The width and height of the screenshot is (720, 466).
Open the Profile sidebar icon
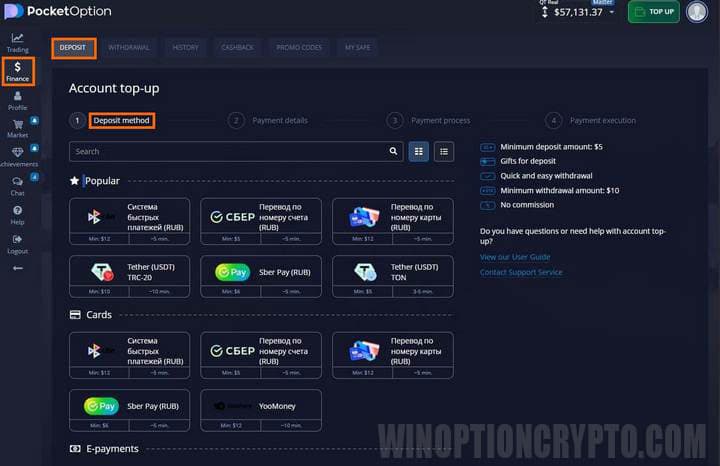[17, 100]
